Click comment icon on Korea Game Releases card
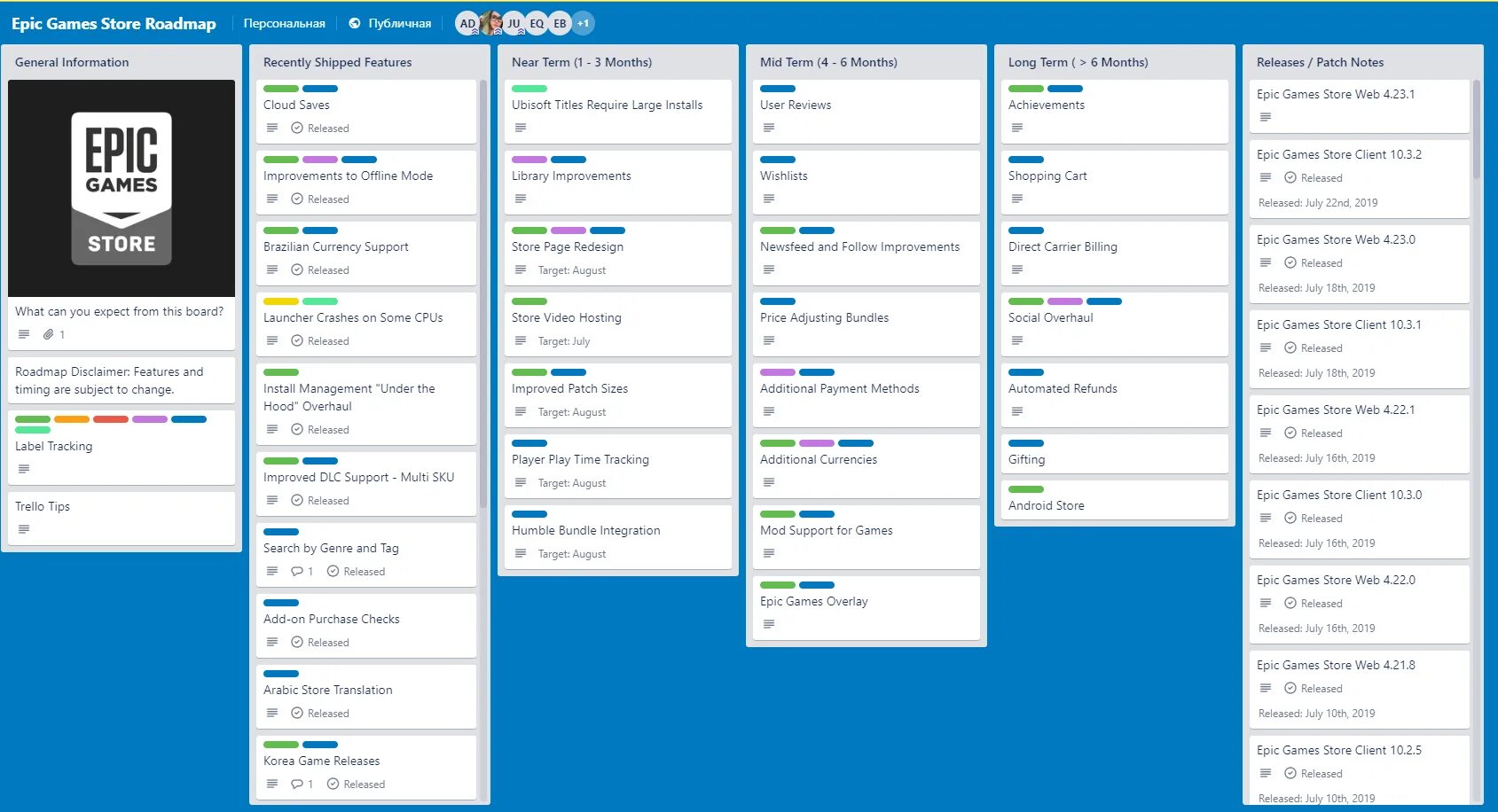Screen dimensions: 1498x812 [297, 785]
